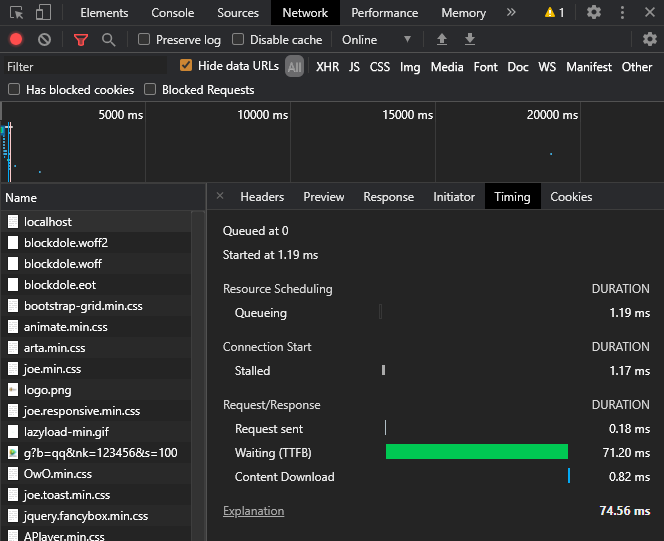This screenshot has width=664, height=541.
Task: Switch to the Console tab
Action: click(x=173, y=13)
